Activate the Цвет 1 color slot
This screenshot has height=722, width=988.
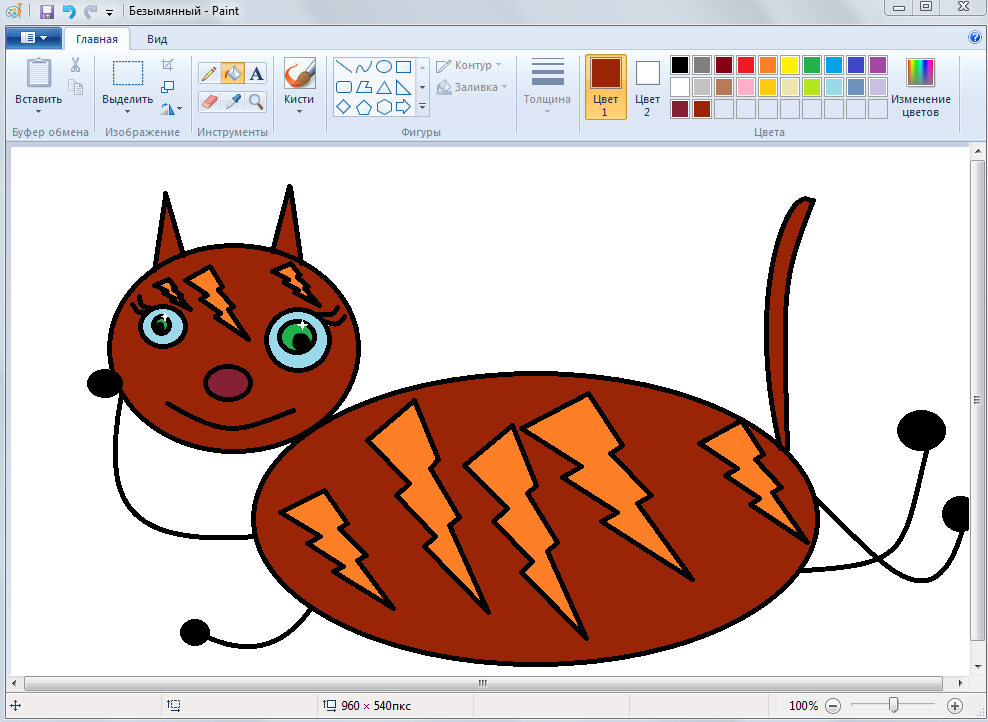tap(605, 86)
